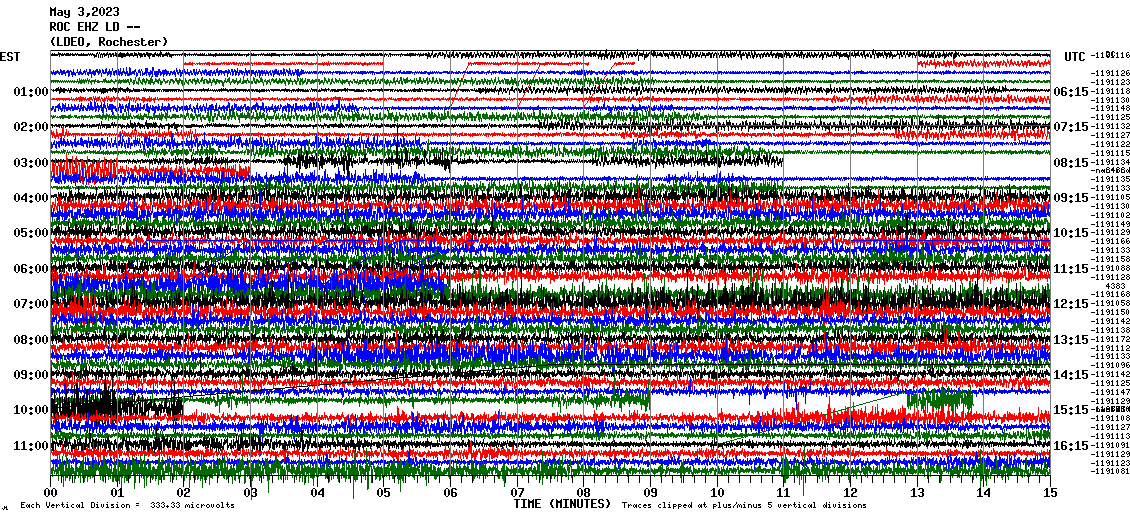The height and width of the screenshot is (519, 1130).
Task: Click the 09:15 UTC time label
Action: pyautogui.click(x=1070, y=198)
